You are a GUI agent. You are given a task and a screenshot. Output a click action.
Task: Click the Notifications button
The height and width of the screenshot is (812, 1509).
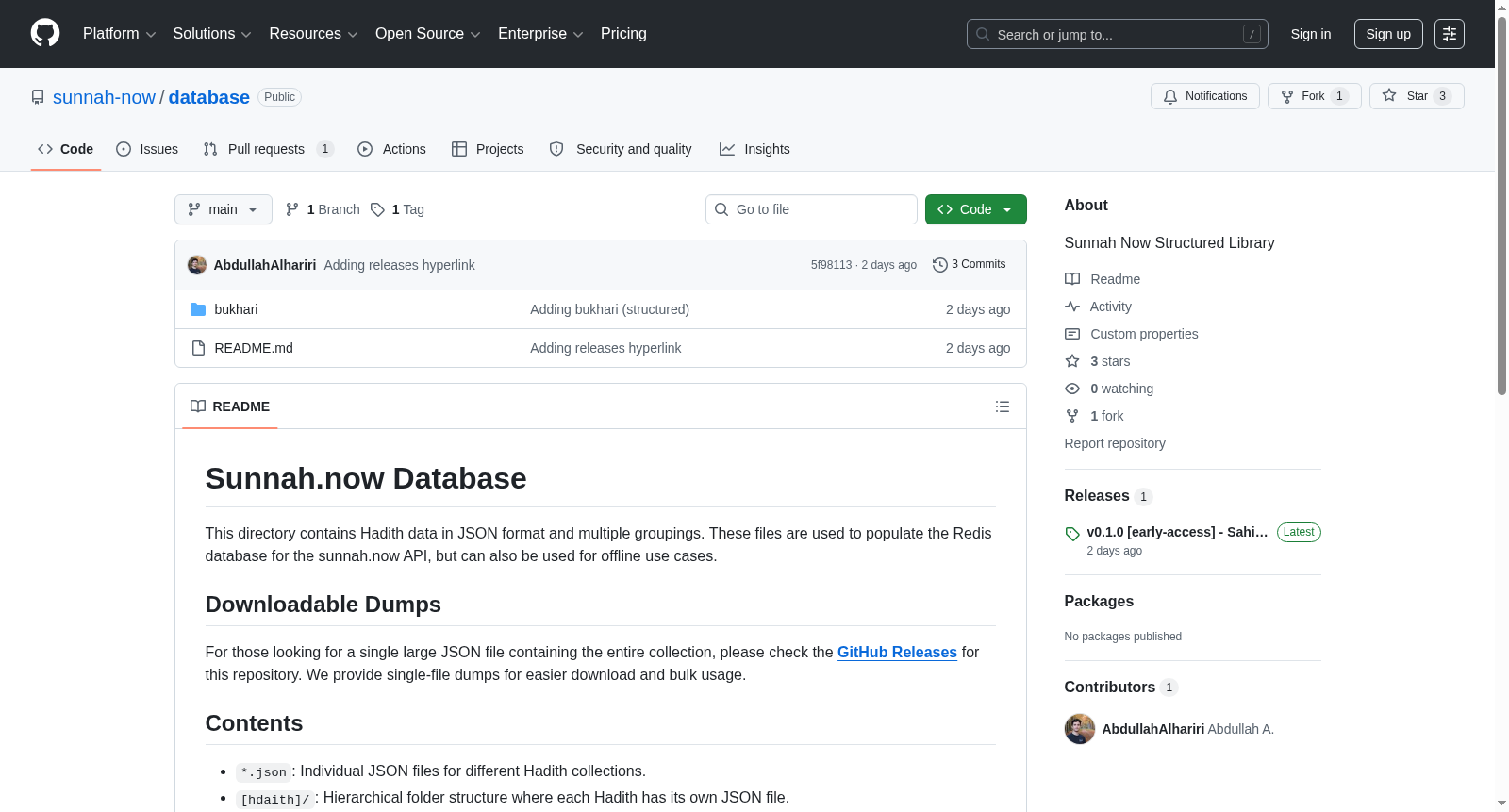(1205, 96)
